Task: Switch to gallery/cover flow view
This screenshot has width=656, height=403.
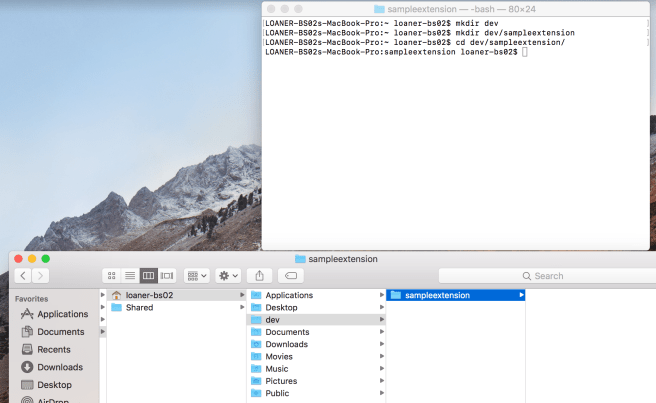Action: [167, 275]
